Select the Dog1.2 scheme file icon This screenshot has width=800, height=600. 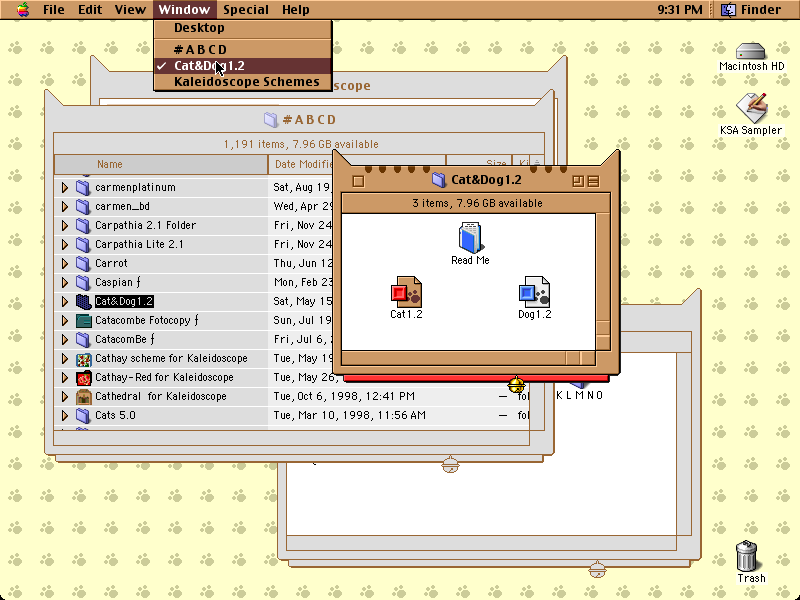pyautogui.click(x=534, y=292)
